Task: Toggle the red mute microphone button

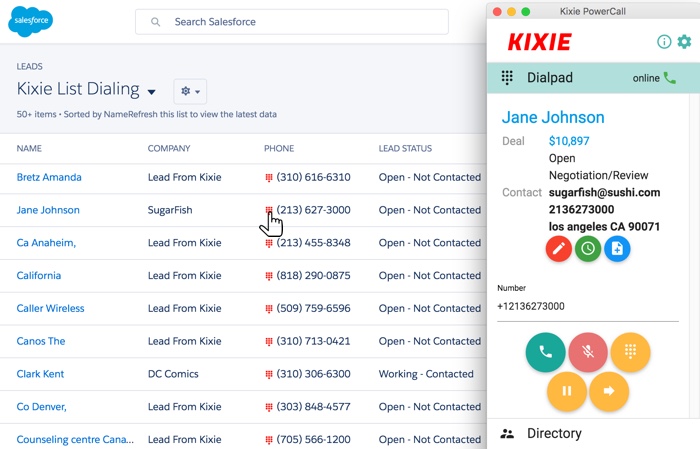Action: (x=588, y=352)
